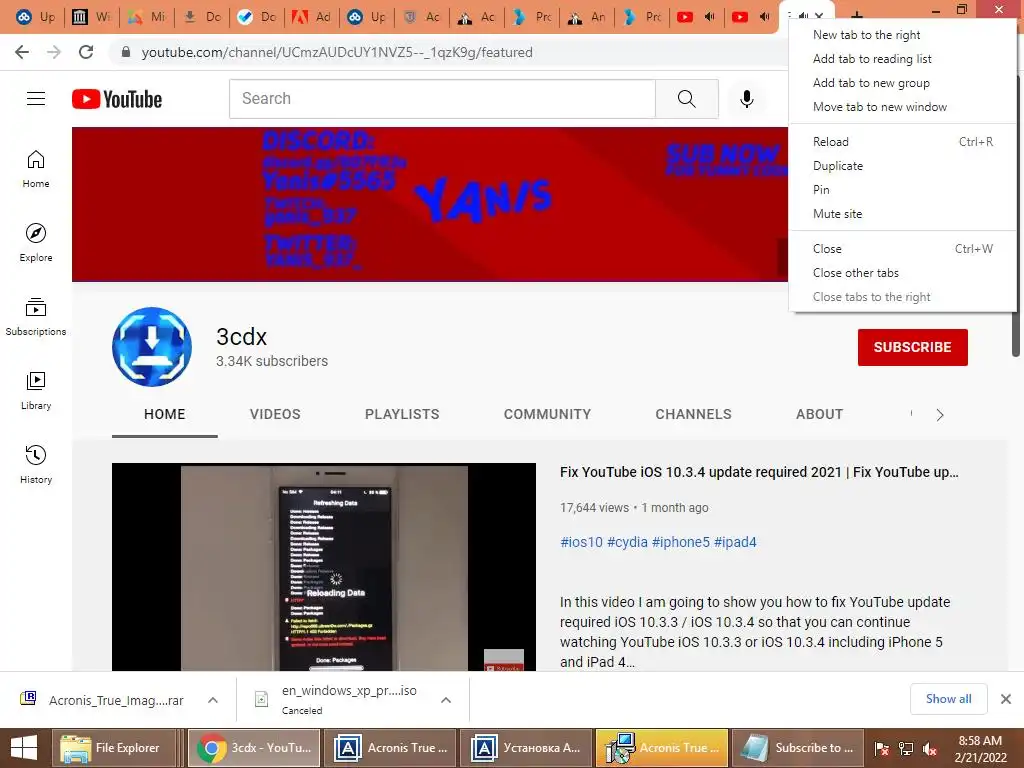
Task: Click the network tray icon
Action: [x=906, y=749]
